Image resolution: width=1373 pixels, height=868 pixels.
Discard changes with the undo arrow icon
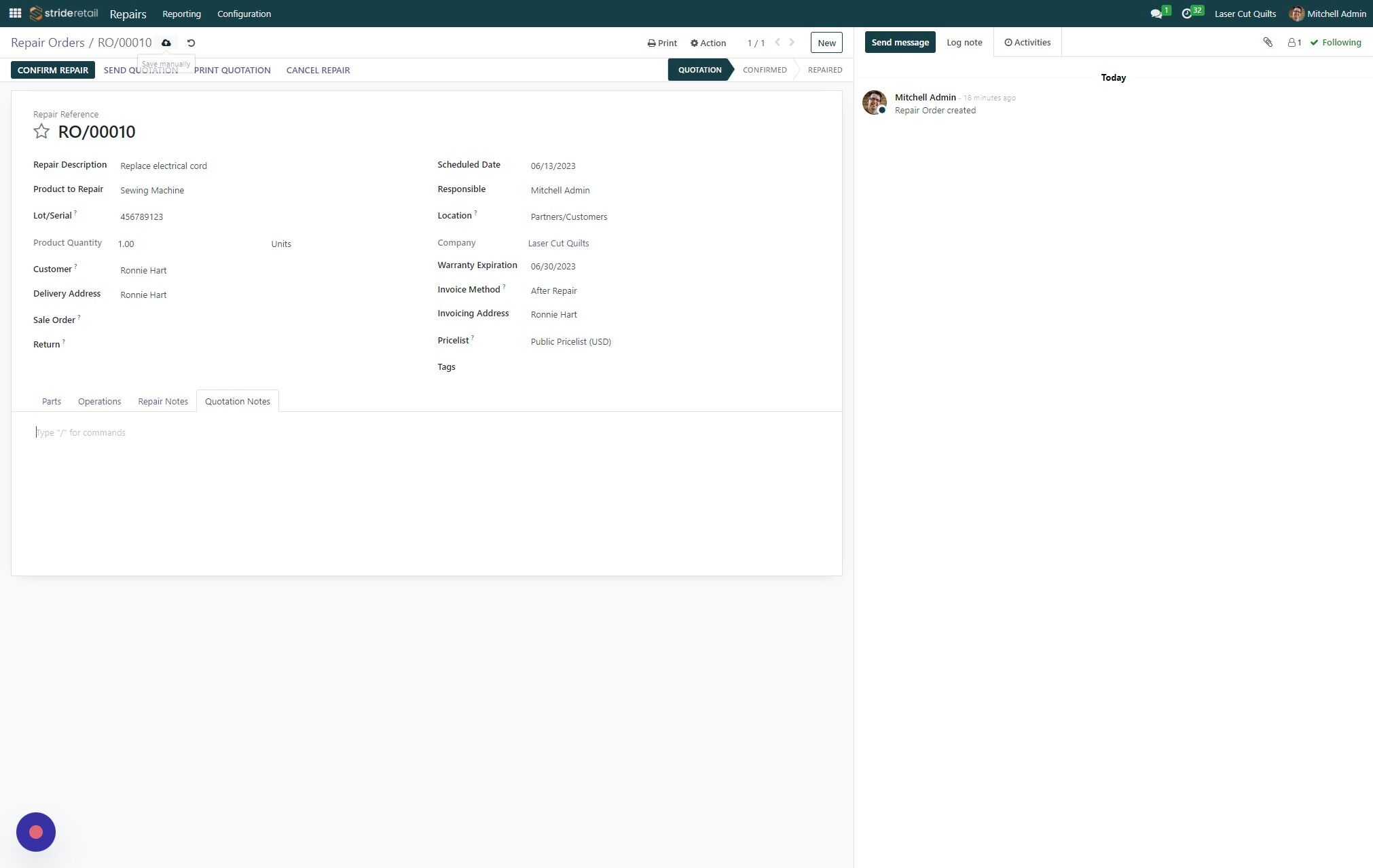tap(191, 43)
